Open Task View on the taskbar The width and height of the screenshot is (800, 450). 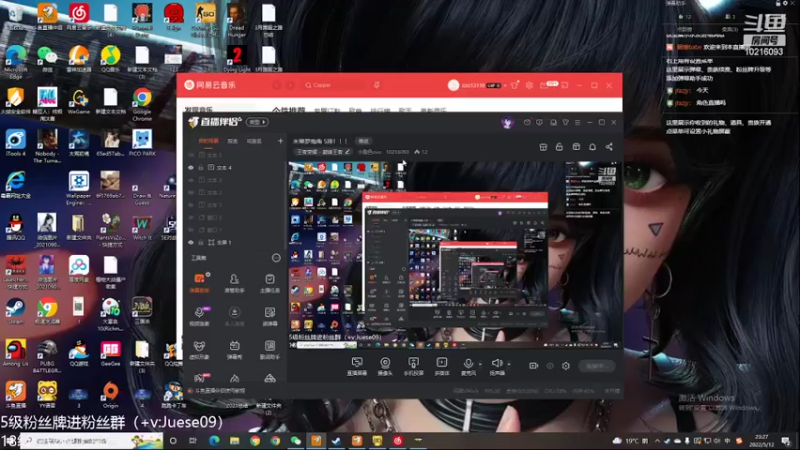[193, 440]
